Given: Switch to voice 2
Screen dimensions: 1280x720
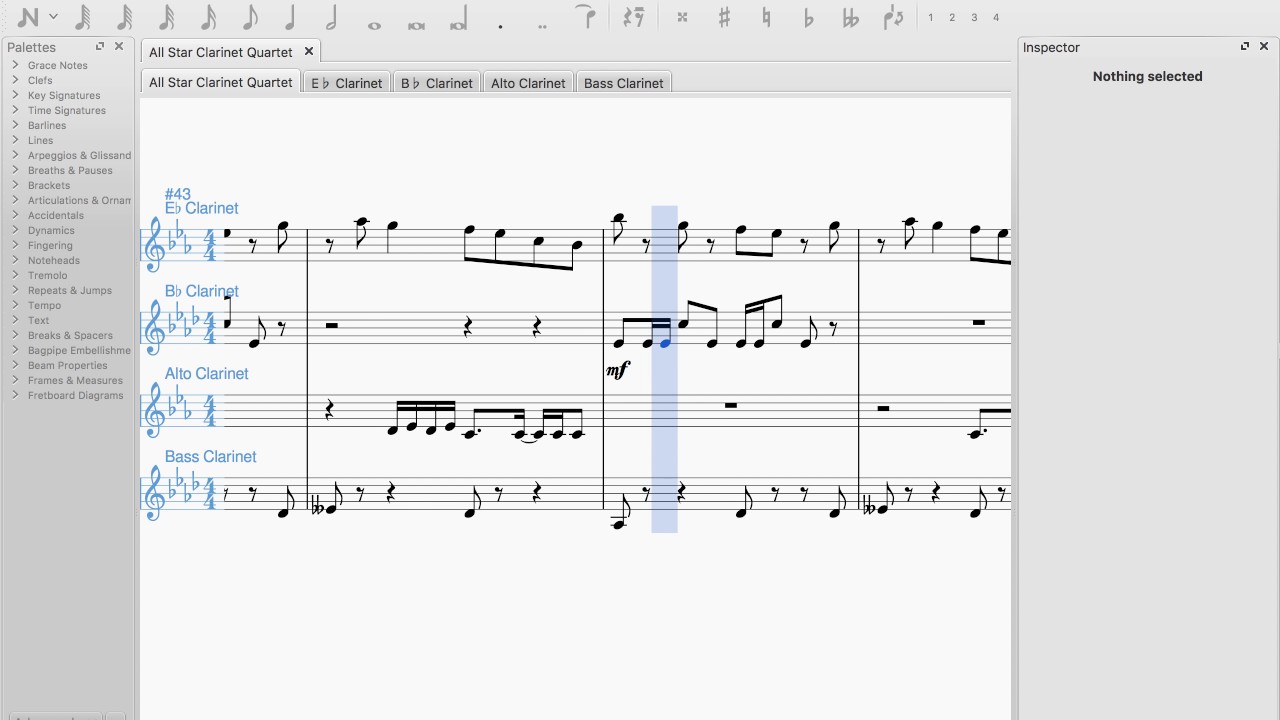Looking at the screenshot, I should [952, 17].
